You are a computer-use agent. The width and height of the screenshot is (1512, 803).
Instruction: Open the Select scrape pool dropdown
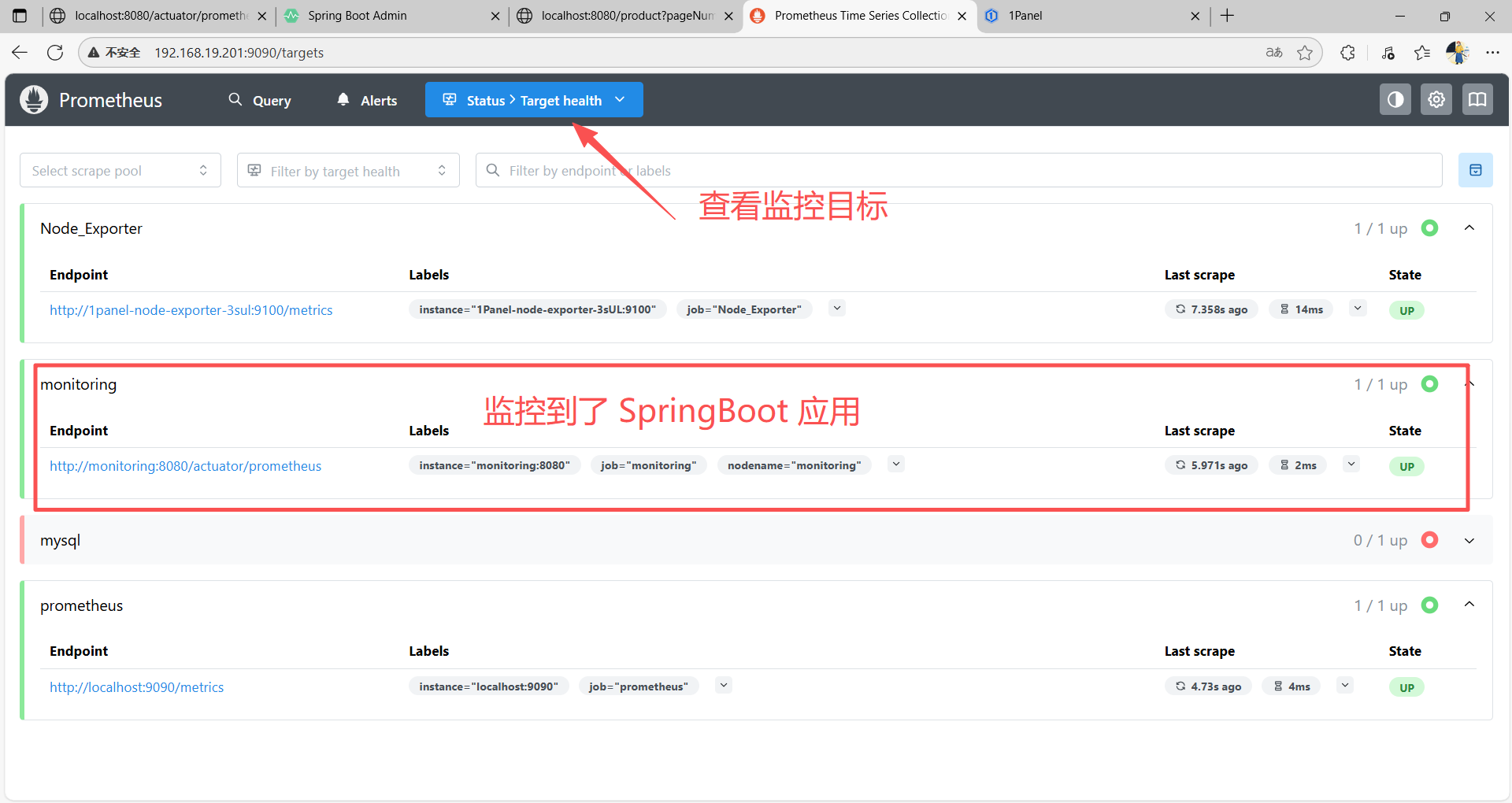120,170
